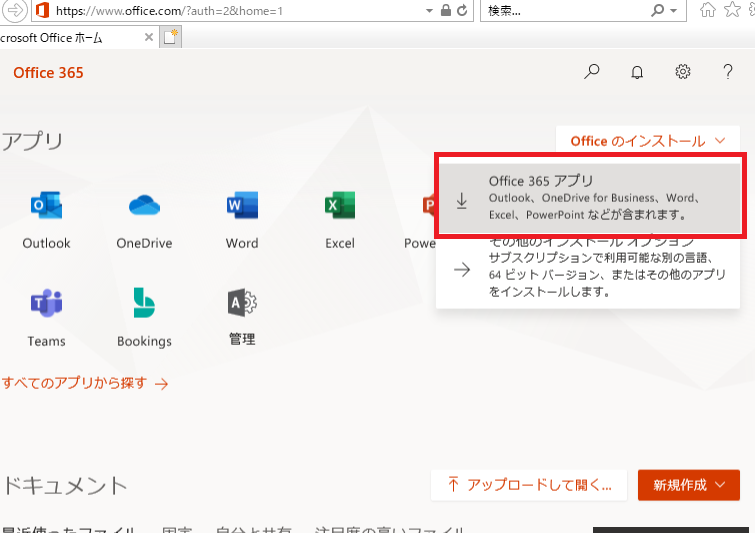755x533 pixels.
Task: Open the Word app icon
Action: [242, 207]
